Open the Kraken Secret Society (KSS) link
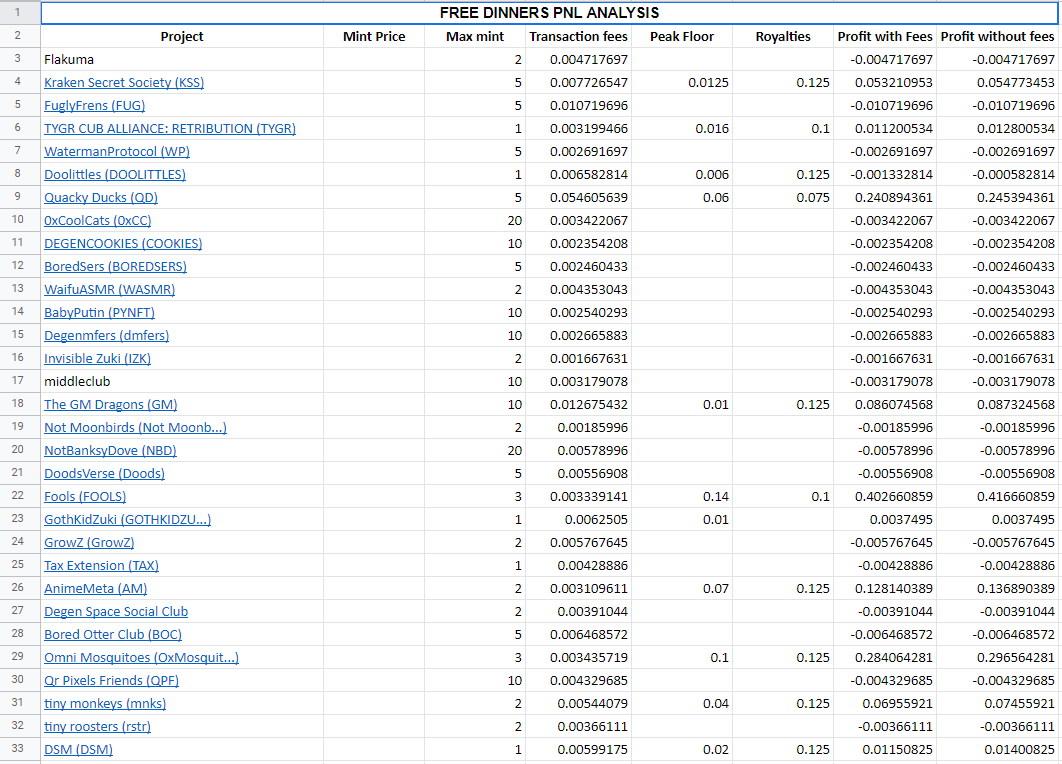The height and width of the screenshot is (764, 1062). [124, 83]
